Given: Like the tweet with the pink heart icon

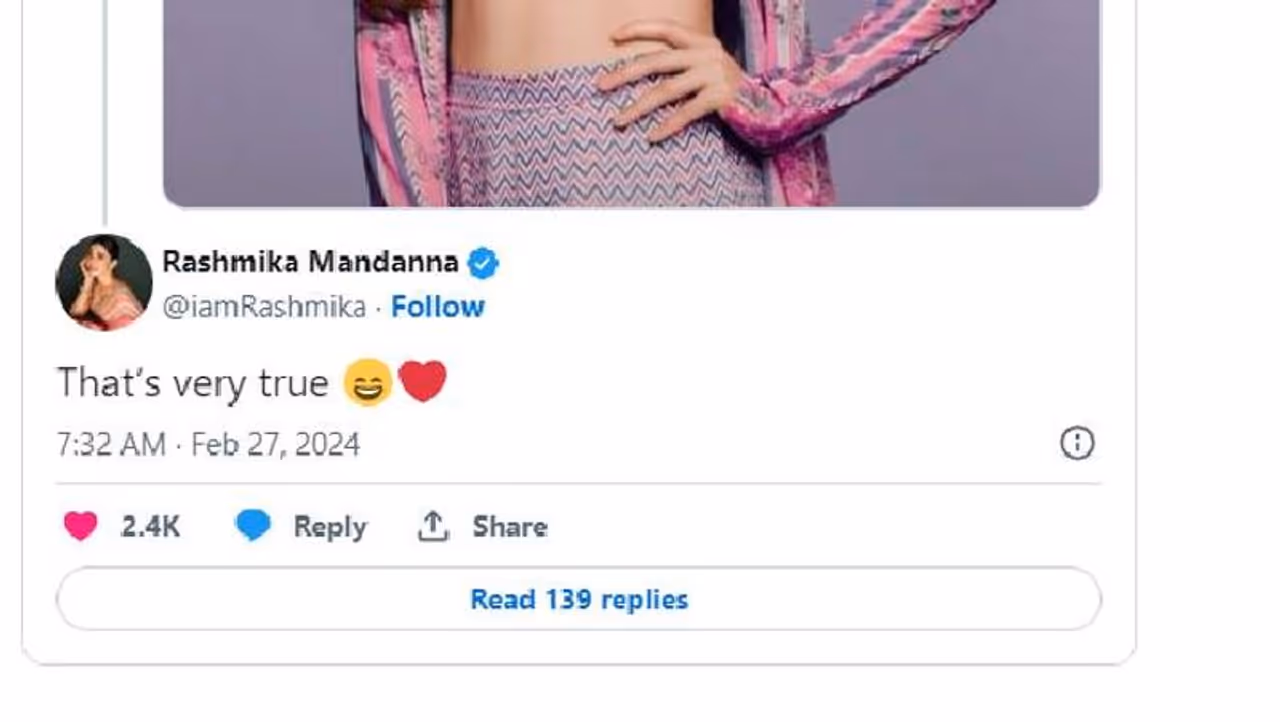Looking at the screenshot, I should click(81, 526).
